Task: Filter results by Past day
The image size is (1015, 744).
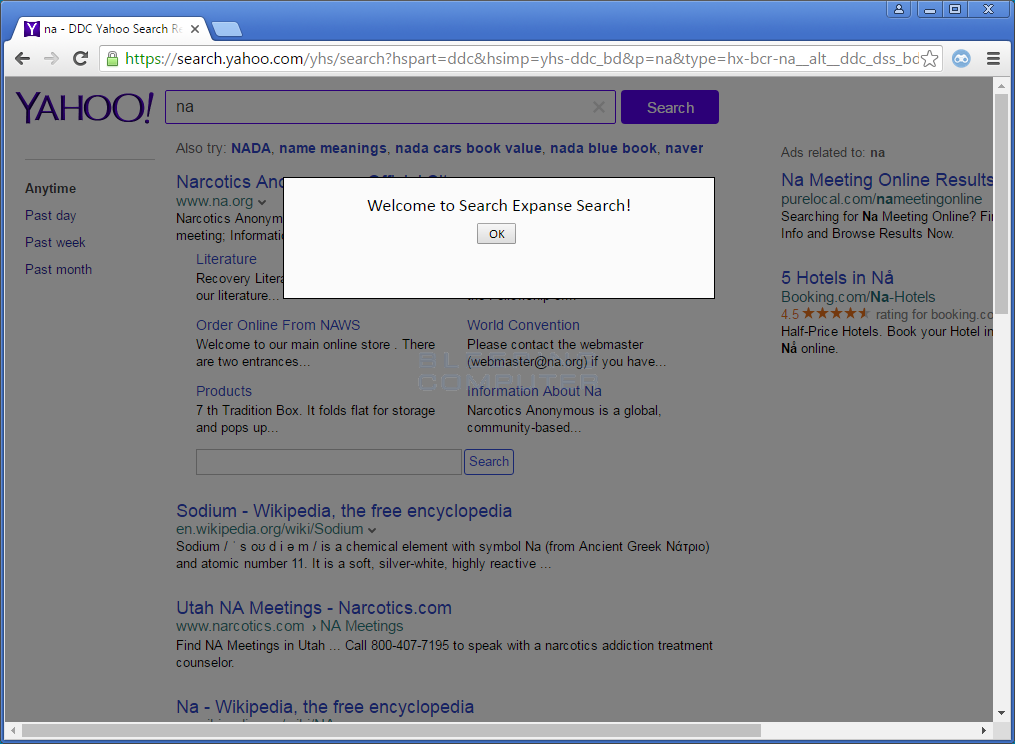Action: click(x=50, y=216)
